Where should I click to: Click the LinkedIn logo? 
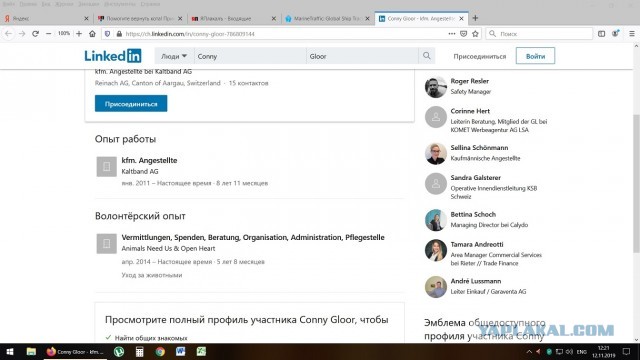(113, 56)
